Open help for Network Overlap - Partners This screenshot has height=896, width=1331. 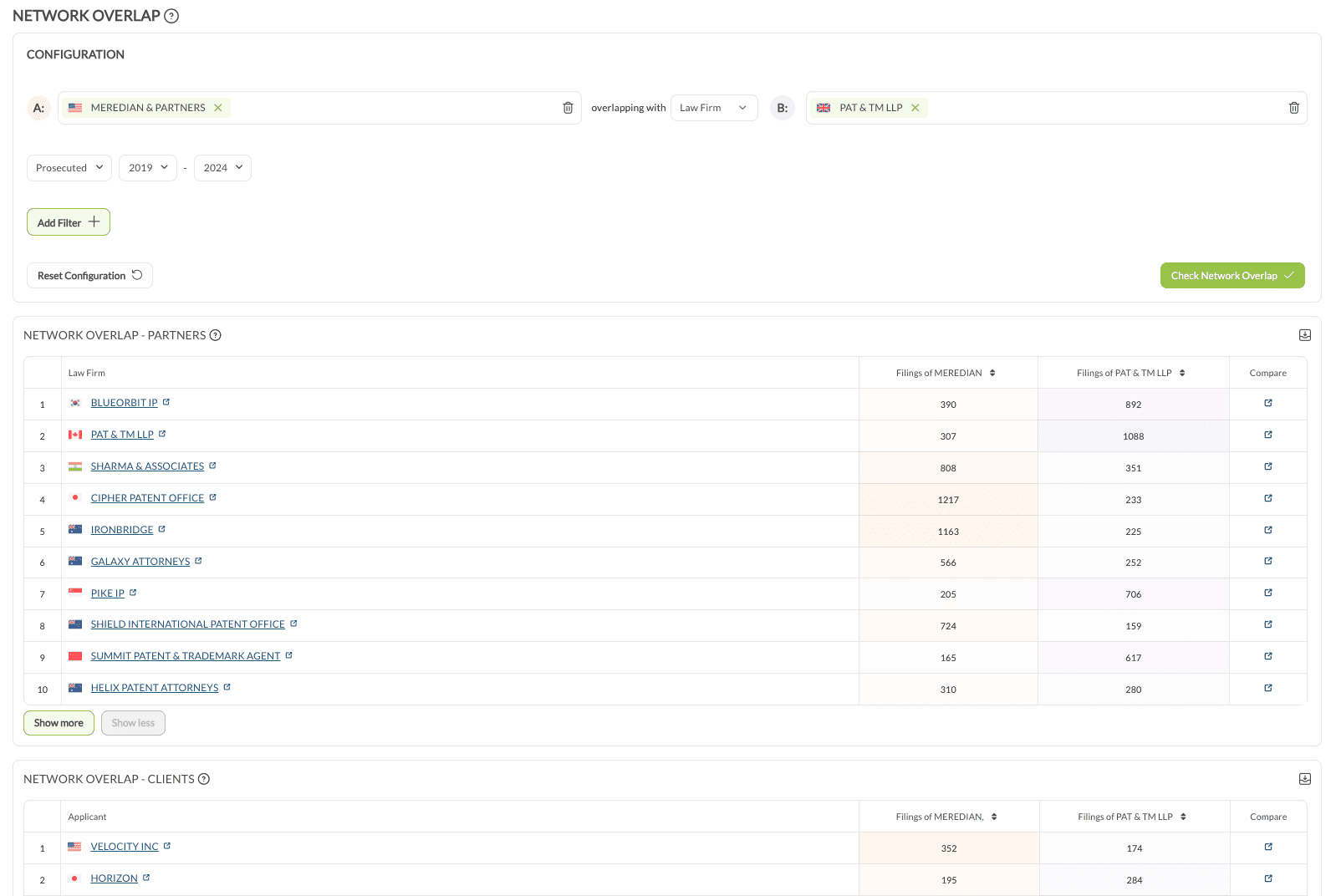pyautogui.click(x=215, y=335)
